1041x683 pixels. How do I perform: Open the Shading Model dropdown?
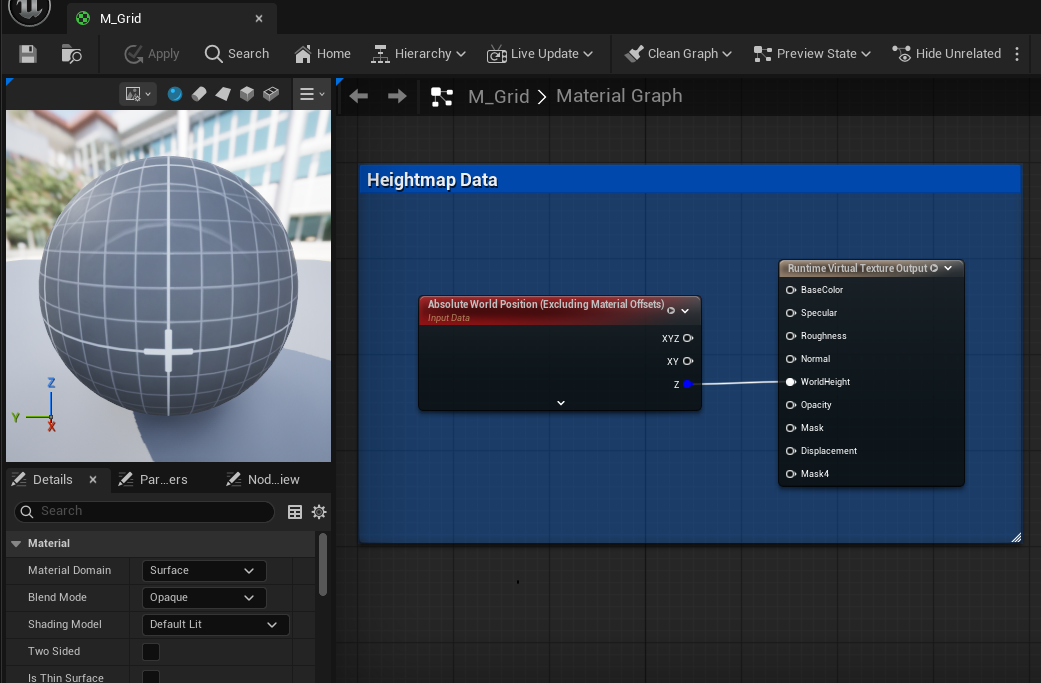tap(215, 624)
